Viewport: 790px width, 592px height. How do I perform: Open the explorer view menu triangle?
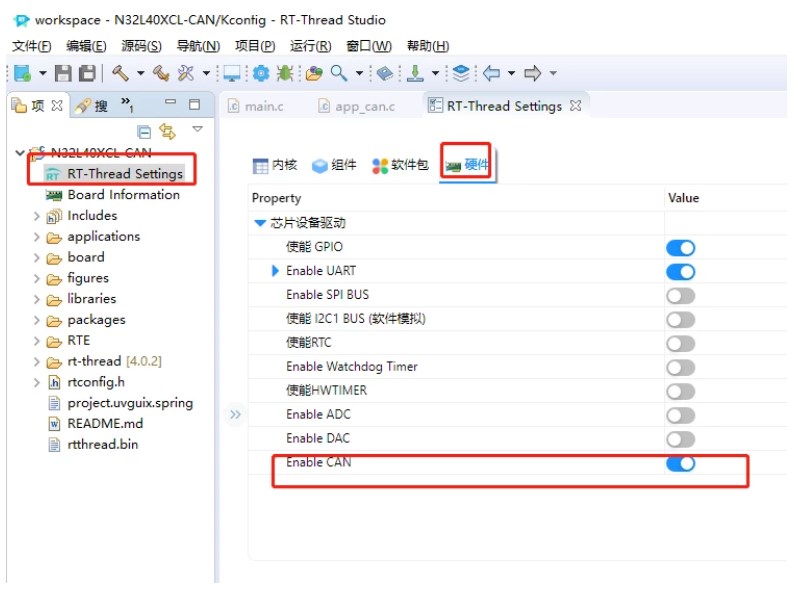pyautogui.click(x=198, y=129)
